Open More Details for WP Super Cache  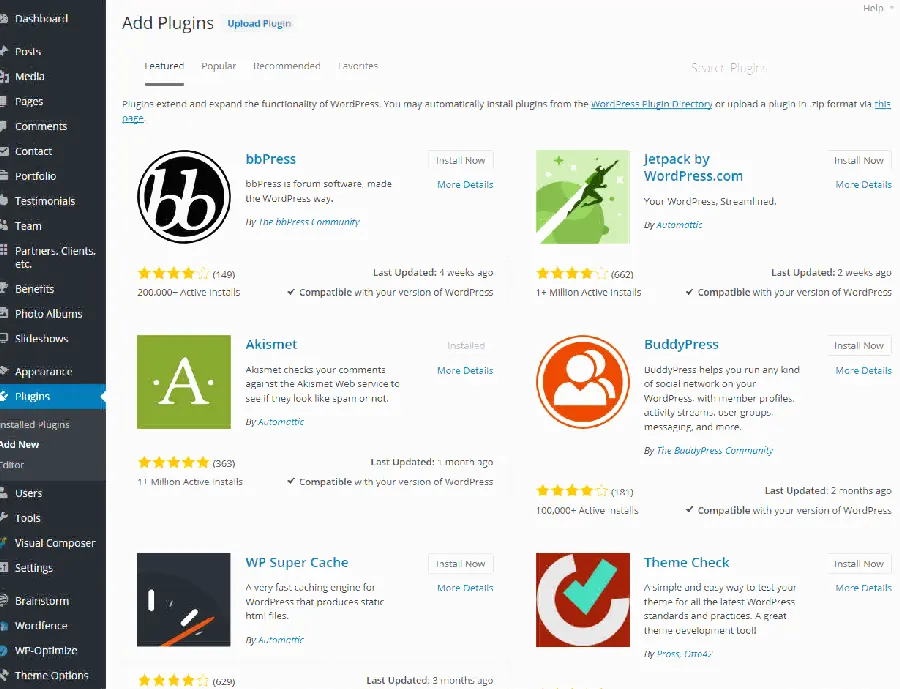click(x=465, y=588)
